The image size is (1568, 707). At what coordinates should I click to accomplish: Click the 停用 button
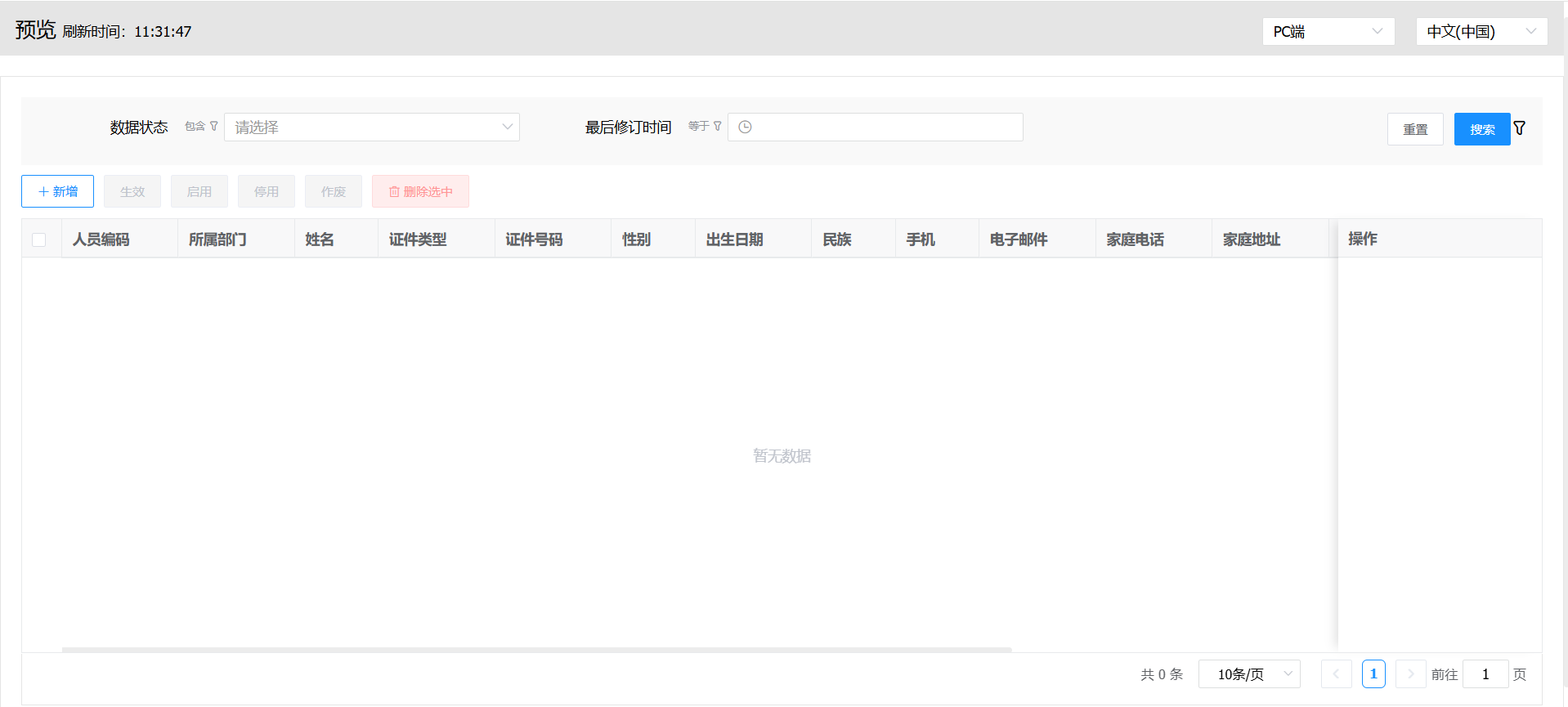(267, 191)
